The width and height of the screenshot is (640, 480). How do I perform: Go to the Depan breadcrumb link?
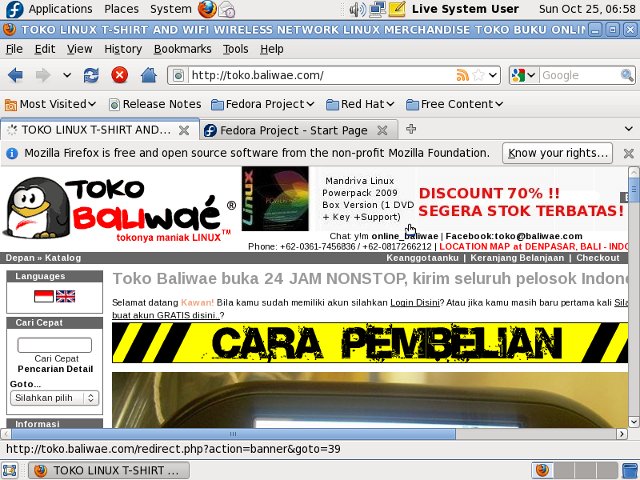[20, 258]
